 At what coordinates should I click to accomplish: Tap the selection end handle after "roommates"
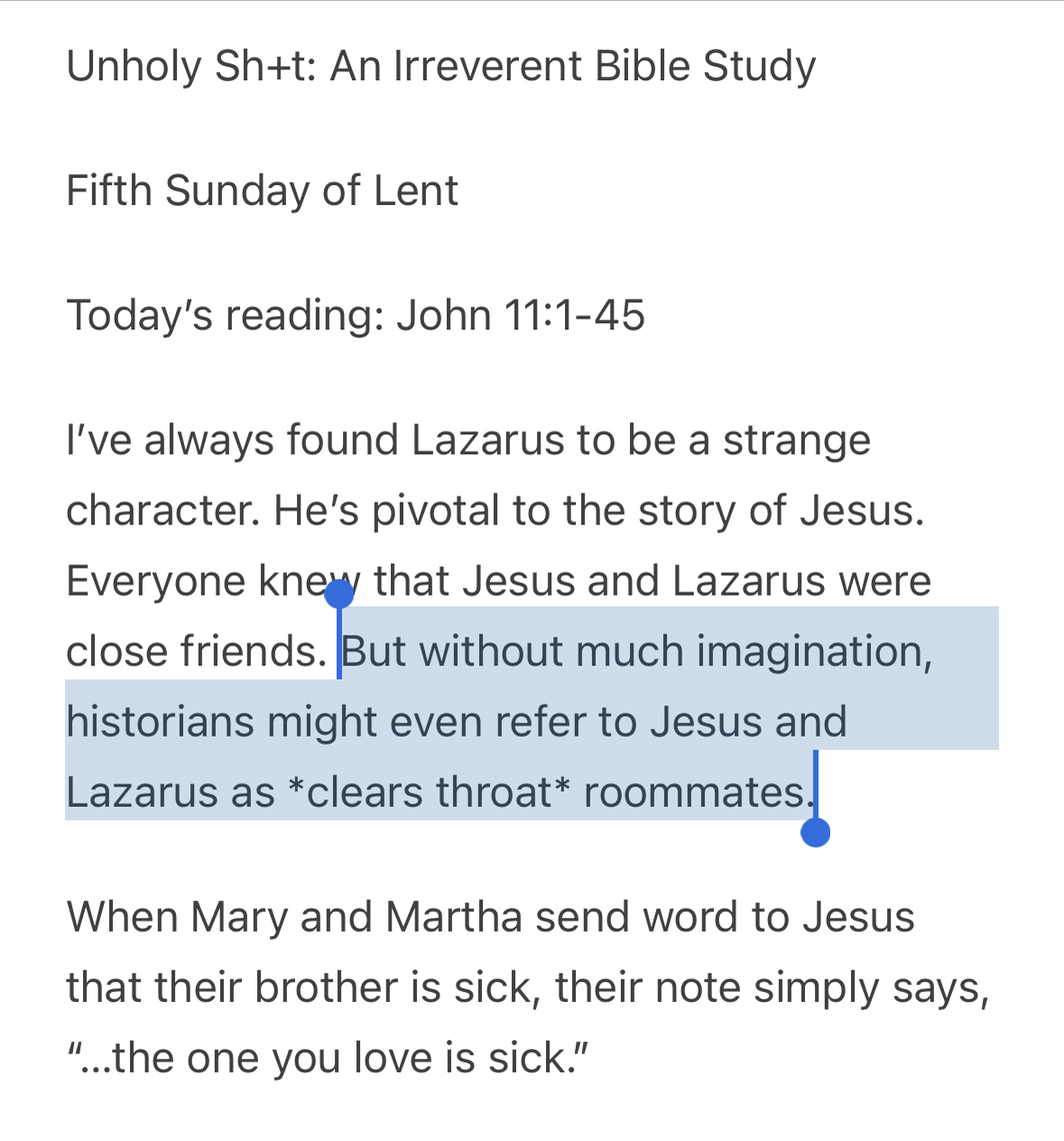click(x=815, y=832)
